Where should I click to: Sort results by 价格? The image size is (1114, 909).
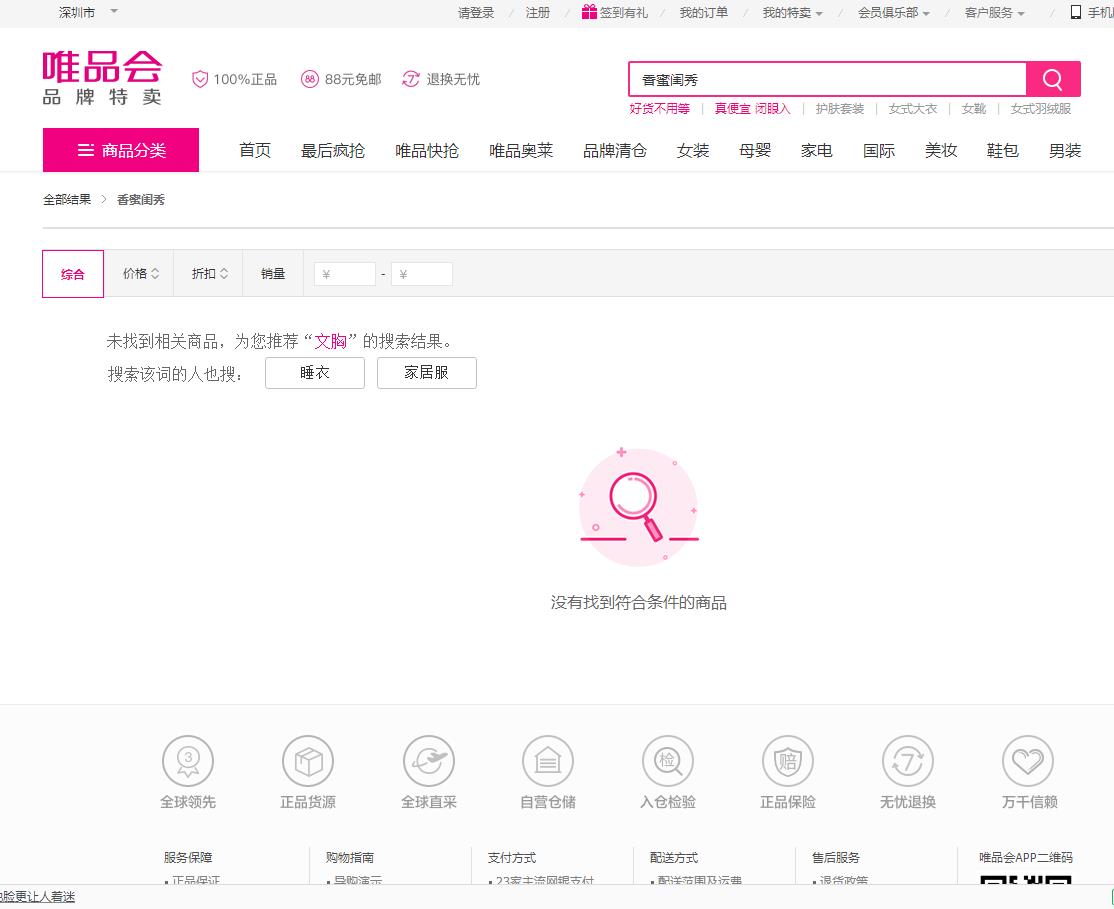[x=141, y=274]
